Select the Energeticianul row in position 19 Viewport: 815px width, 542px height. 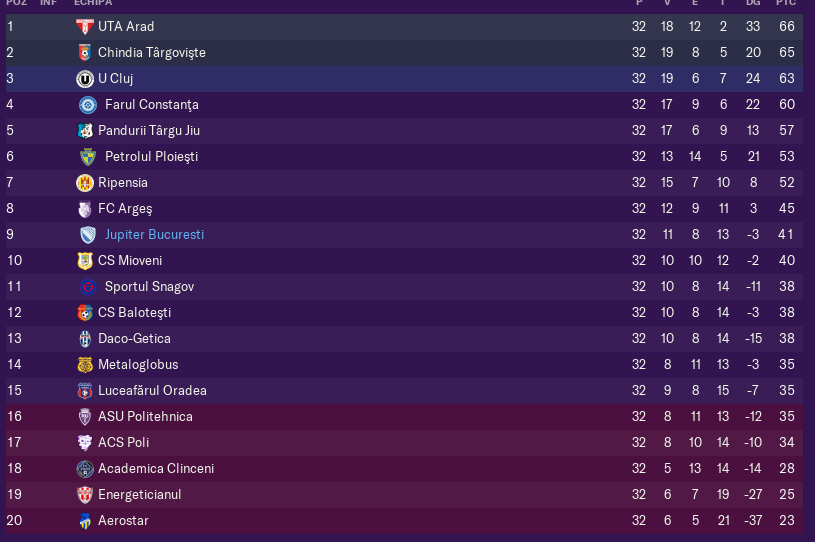click(404, 495)
